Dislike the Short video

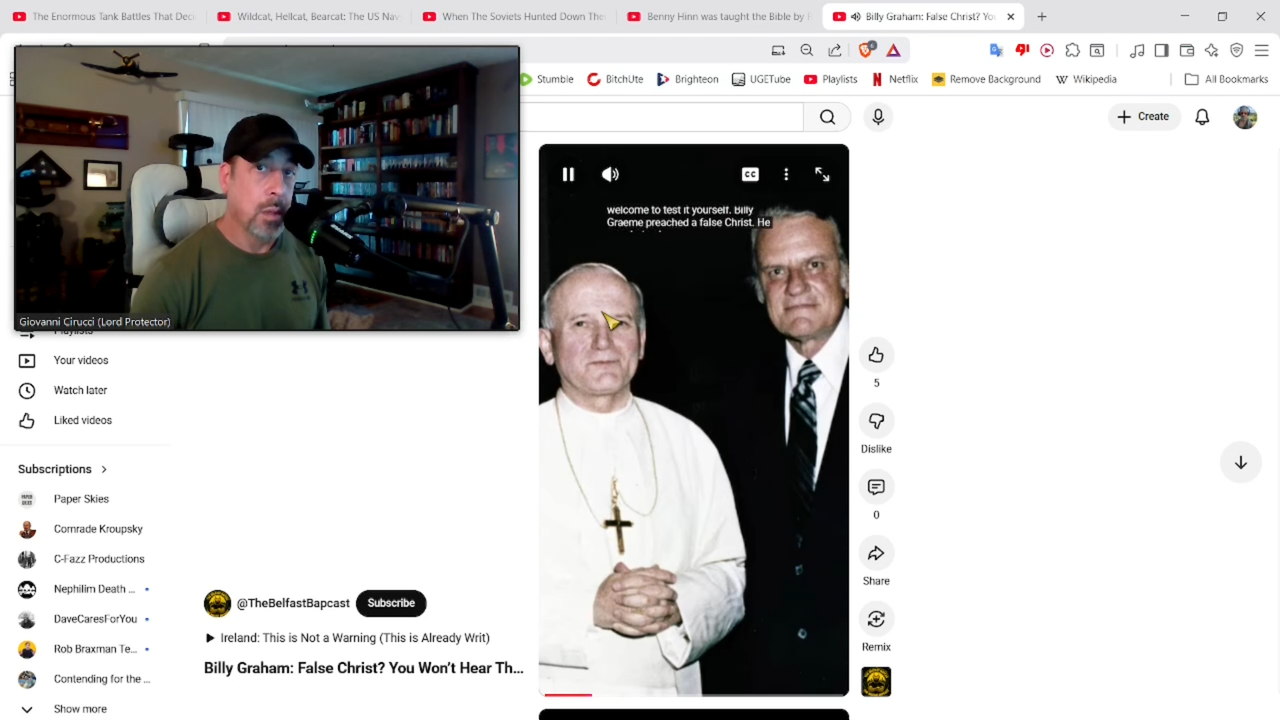click(x=876, y=421)
